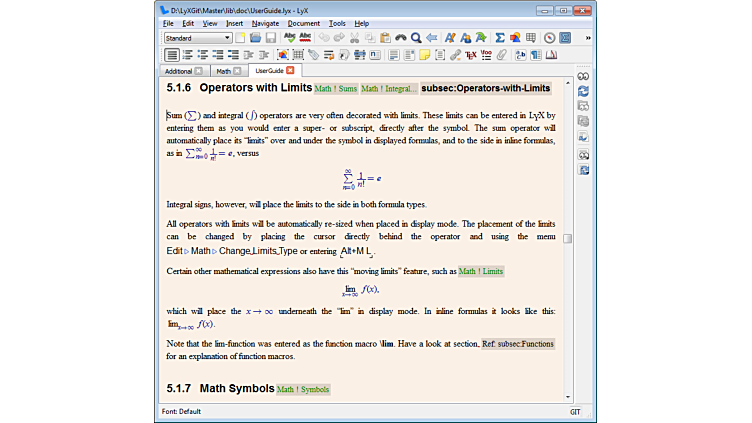This screenshot has height=423, width=752.
Task: Click the View document eyes icon
Action: coord(583,76)
